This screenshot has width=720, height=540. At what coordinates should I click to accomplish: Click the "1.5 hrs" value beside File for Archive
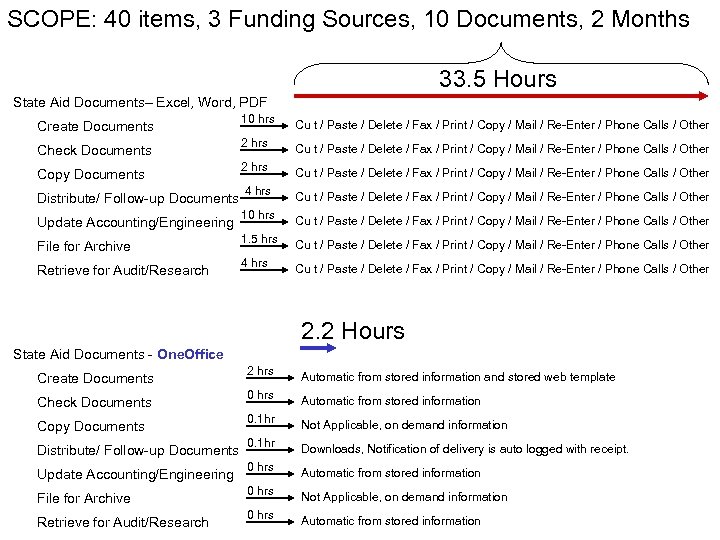pos(259,239)
